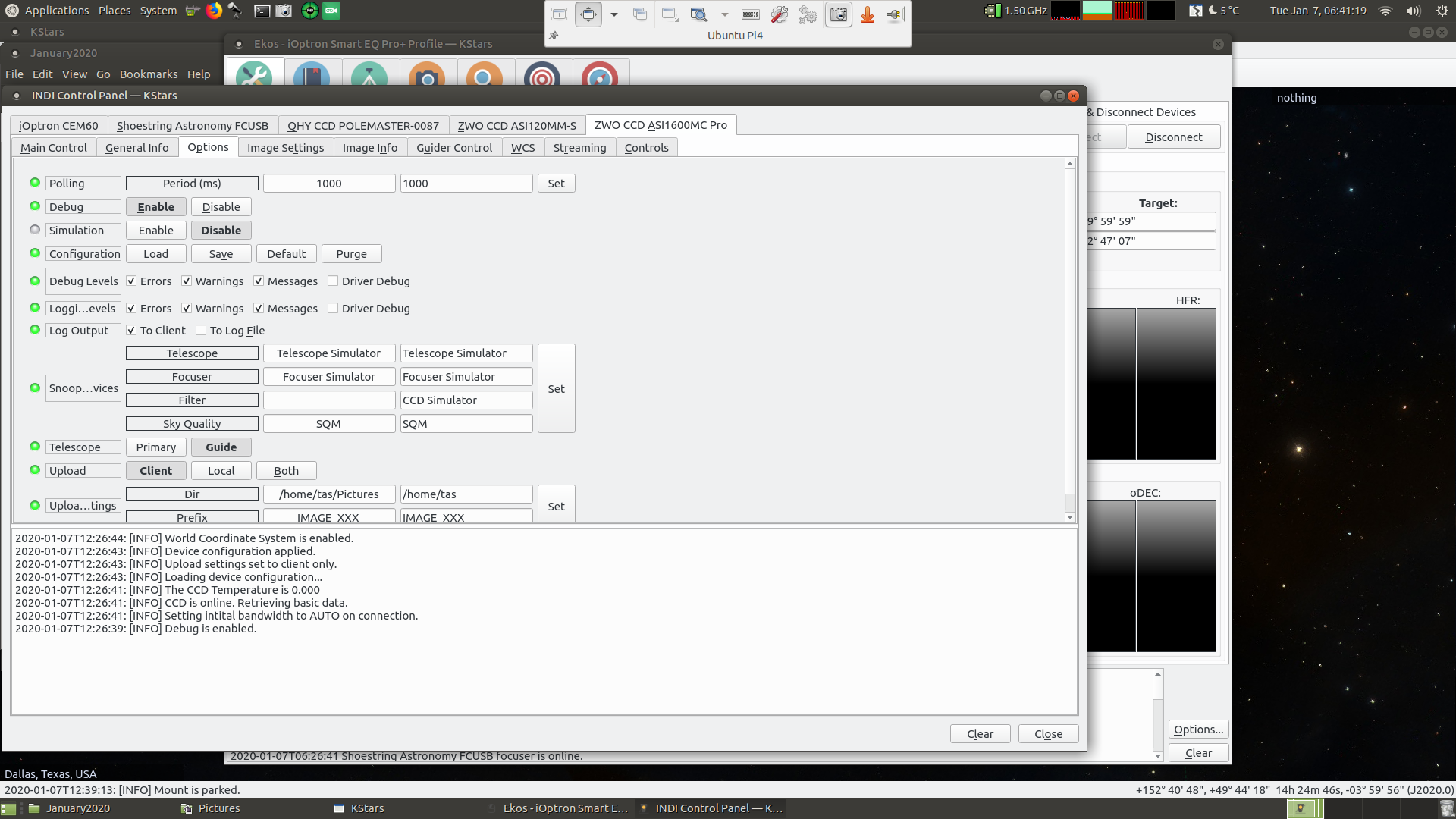Click the Telescope snoop device input field
The image size is (1456, 819).
point(466,353)
